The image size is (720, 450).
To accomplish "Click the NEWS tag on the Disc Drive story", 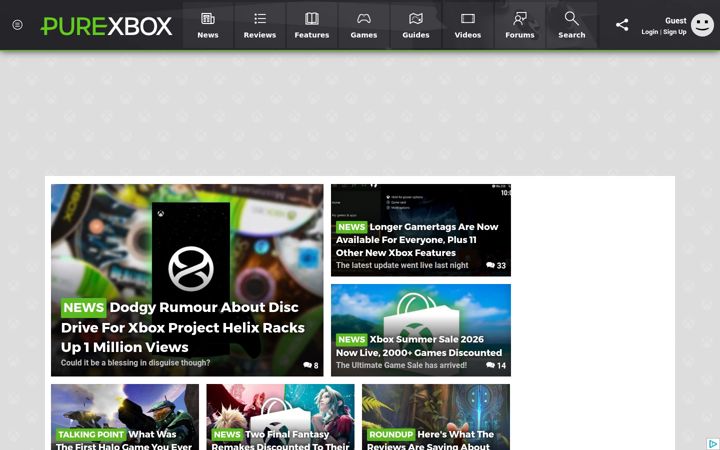I will [x=84, y=307].
